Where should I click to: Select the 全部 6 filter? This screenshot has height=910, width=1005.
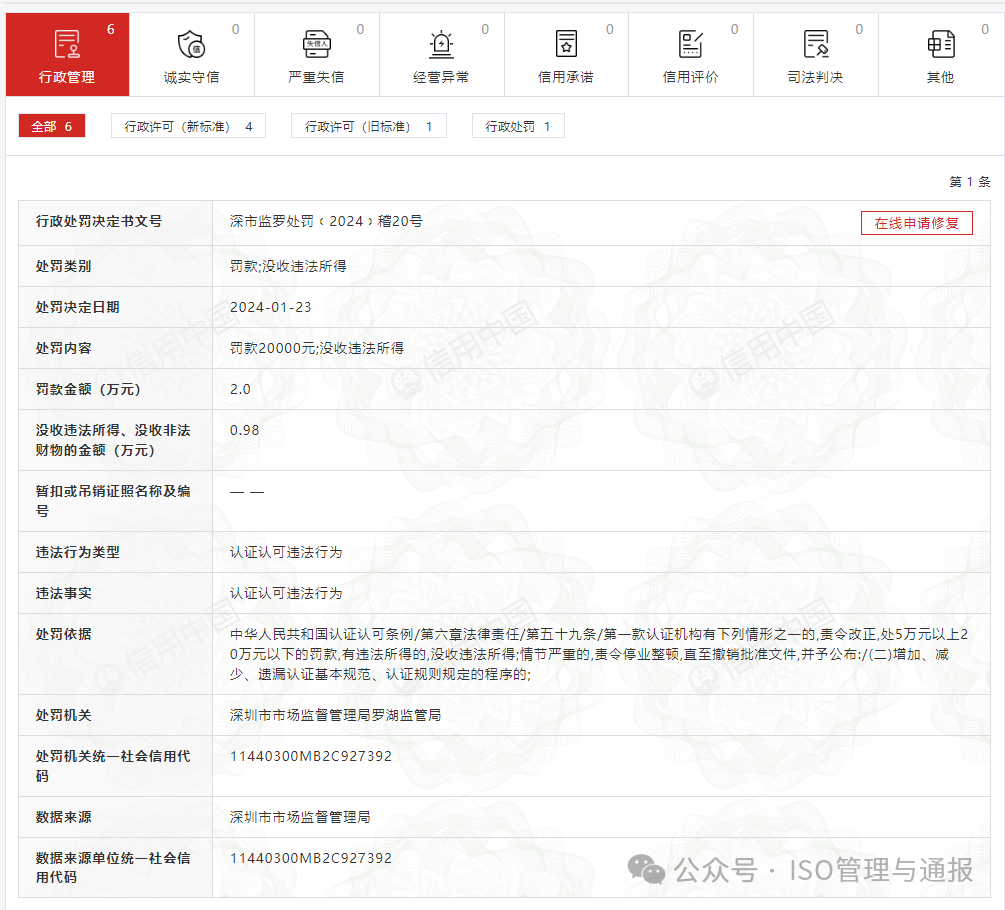coord(52,126)
